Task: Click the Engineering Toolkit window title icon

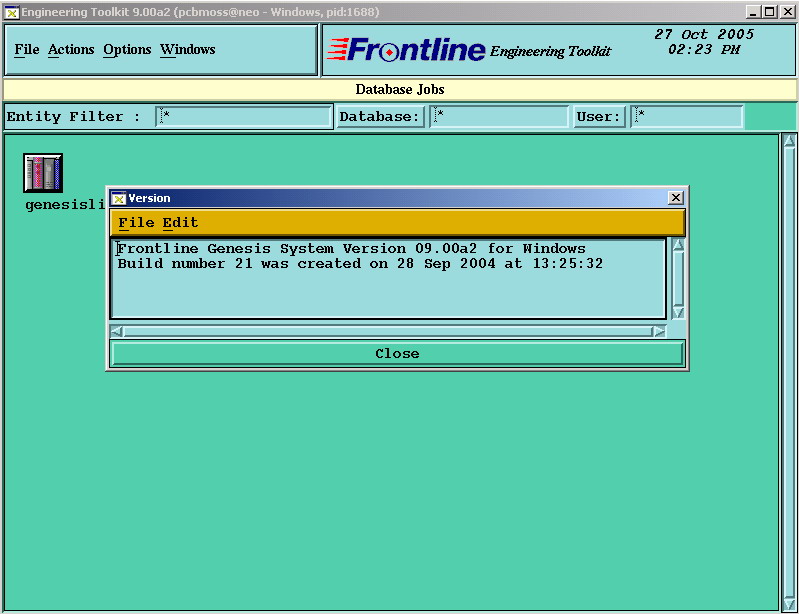Action: (11, 12)
